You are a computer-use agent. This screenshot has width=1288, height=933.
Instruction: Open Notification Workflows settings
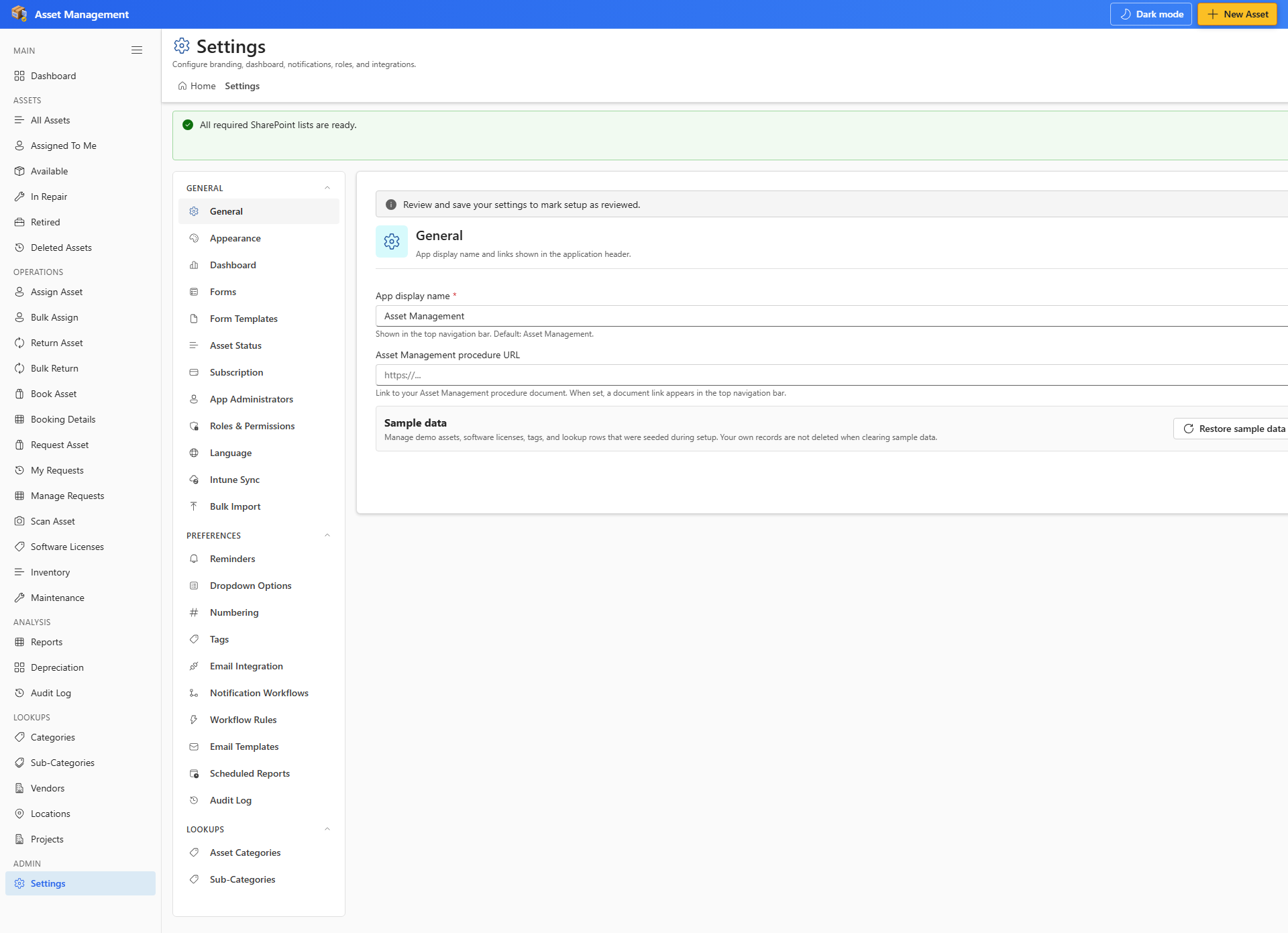[259, 693]
